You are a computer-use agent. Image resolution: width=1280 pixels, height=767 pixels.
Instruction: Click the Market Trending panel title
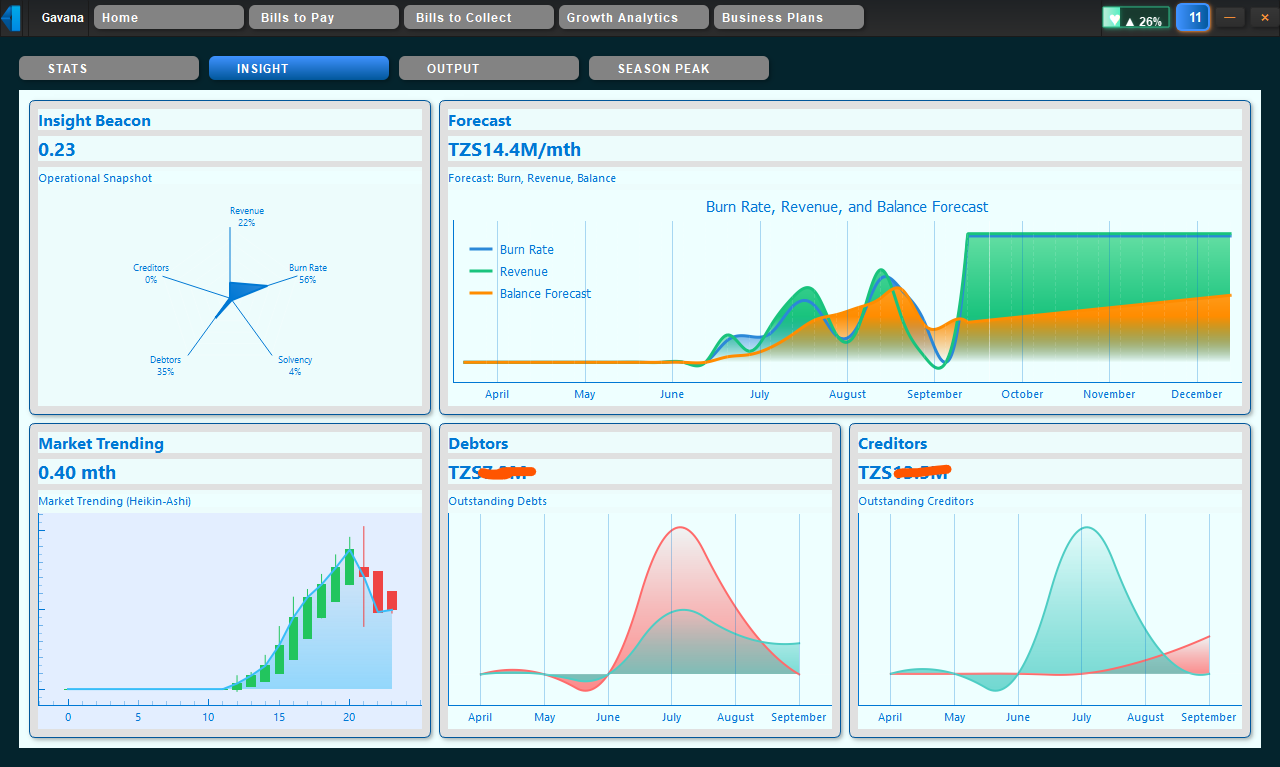pyautogui.click(x=101, y=444)
